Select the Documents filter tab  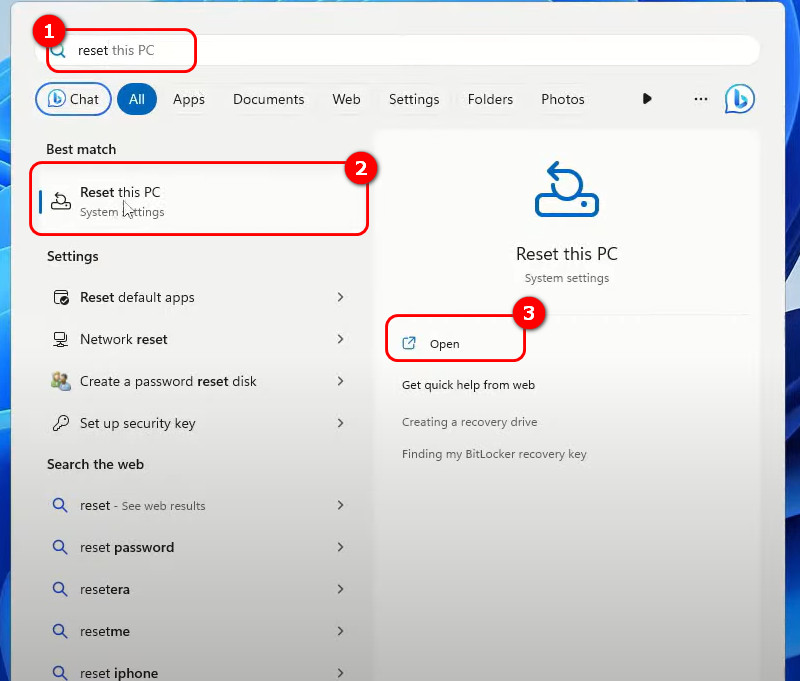coord(268,99)
